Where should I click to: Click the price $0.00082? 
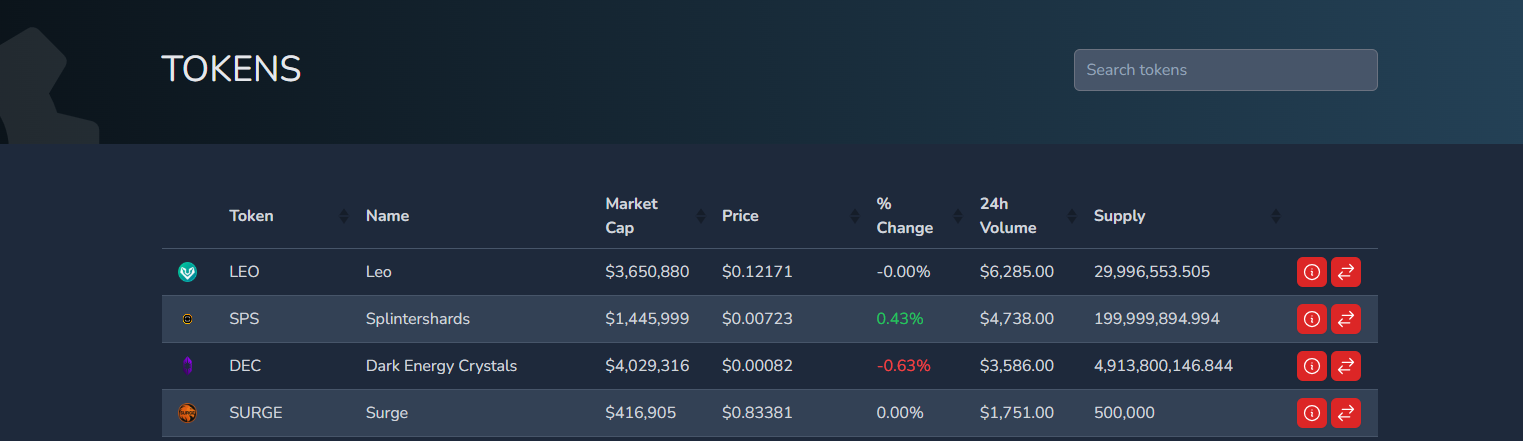point(757,366)
